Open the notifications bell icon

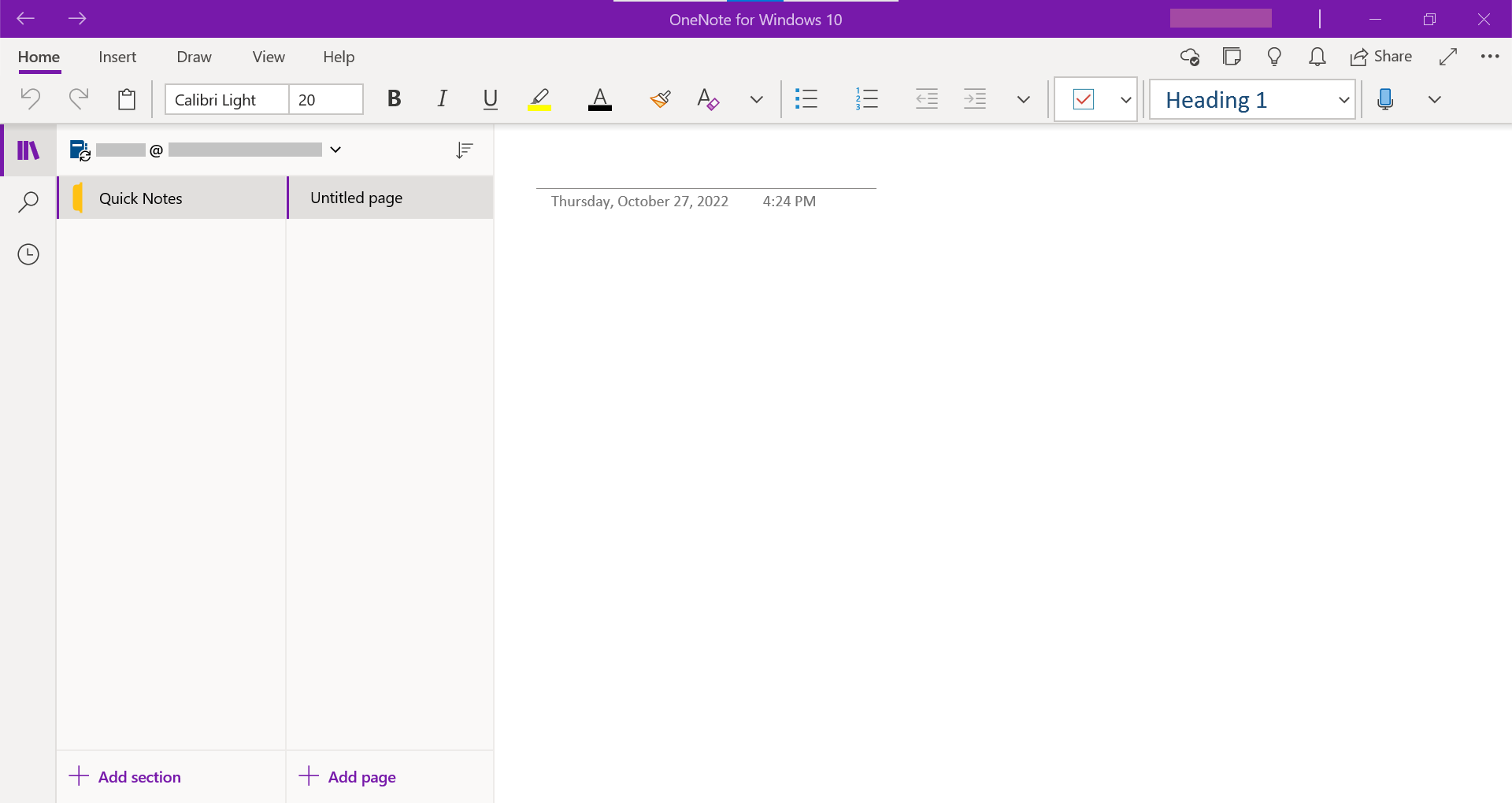tap(1317, 57)
